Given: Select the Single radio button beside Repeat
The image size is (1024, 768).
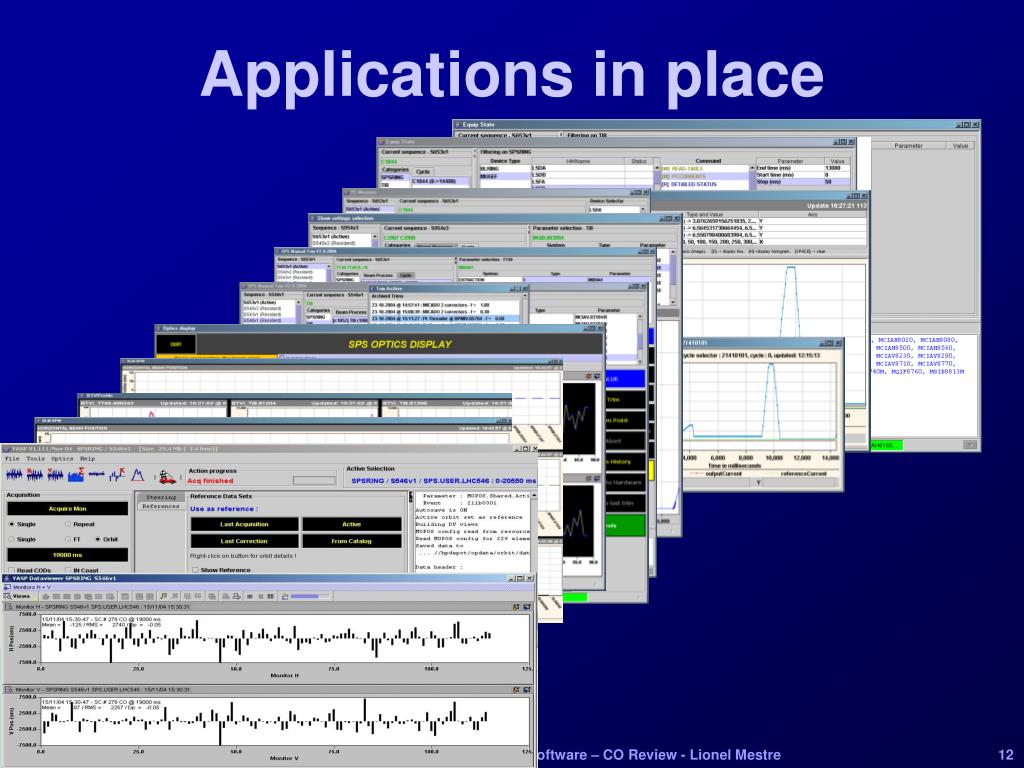Looking at the screenshot, I should point(12,524).
